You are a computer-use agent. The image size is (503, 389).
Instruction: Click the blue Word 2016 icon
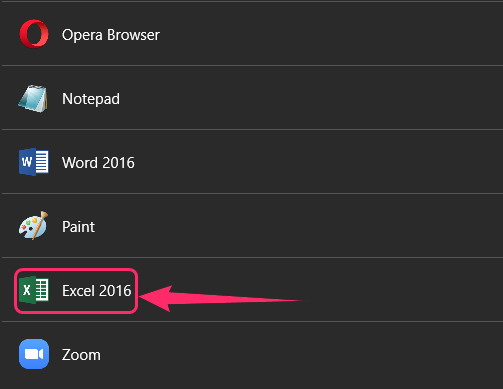[x=34, y=162]
